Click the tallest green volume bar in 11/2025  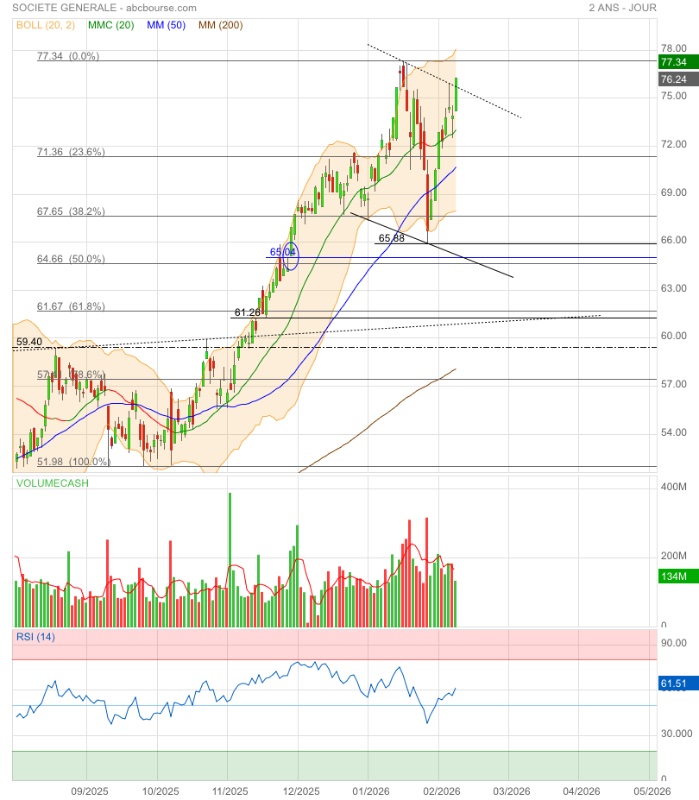[230, 560]
